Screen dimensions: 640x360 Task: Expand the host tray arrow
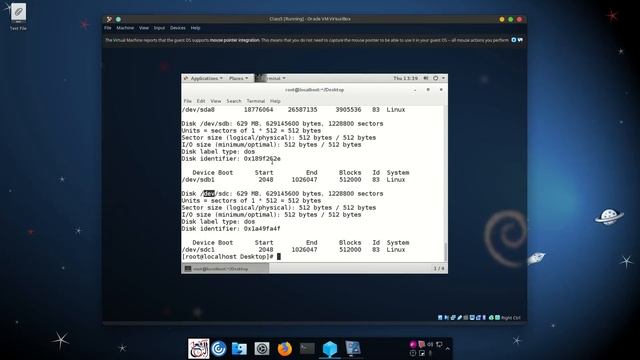pos(448,349)
